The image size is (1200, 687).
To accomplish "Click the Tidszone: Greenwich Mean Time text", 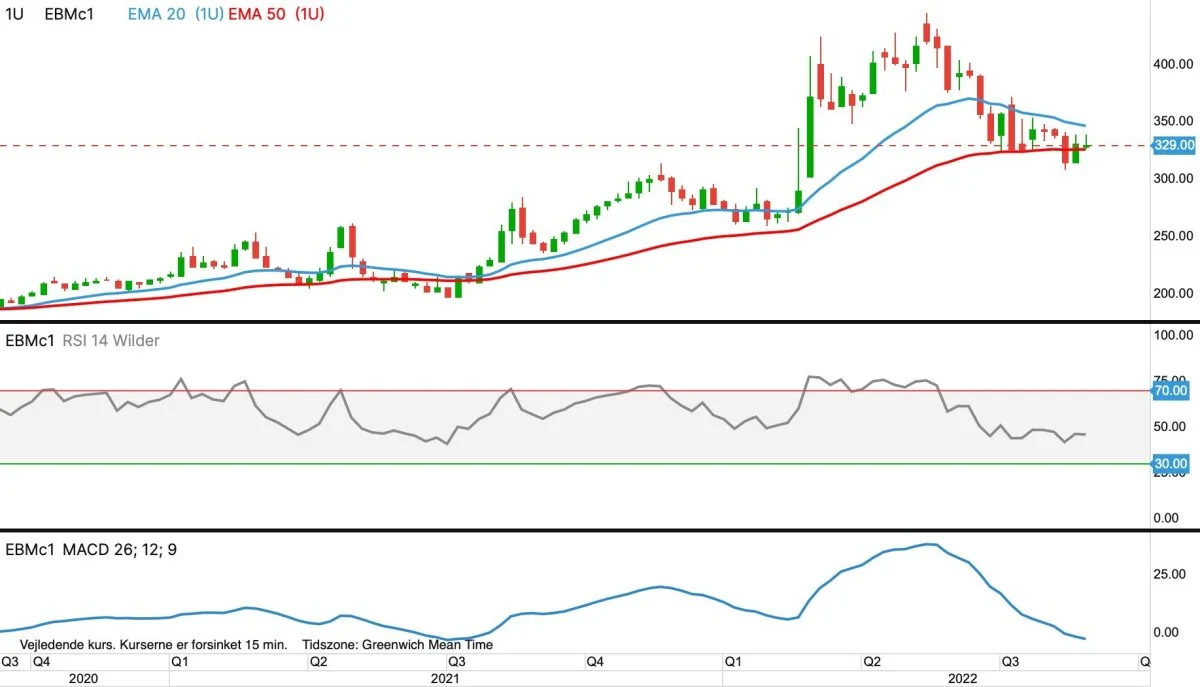I will click(397, 645).
